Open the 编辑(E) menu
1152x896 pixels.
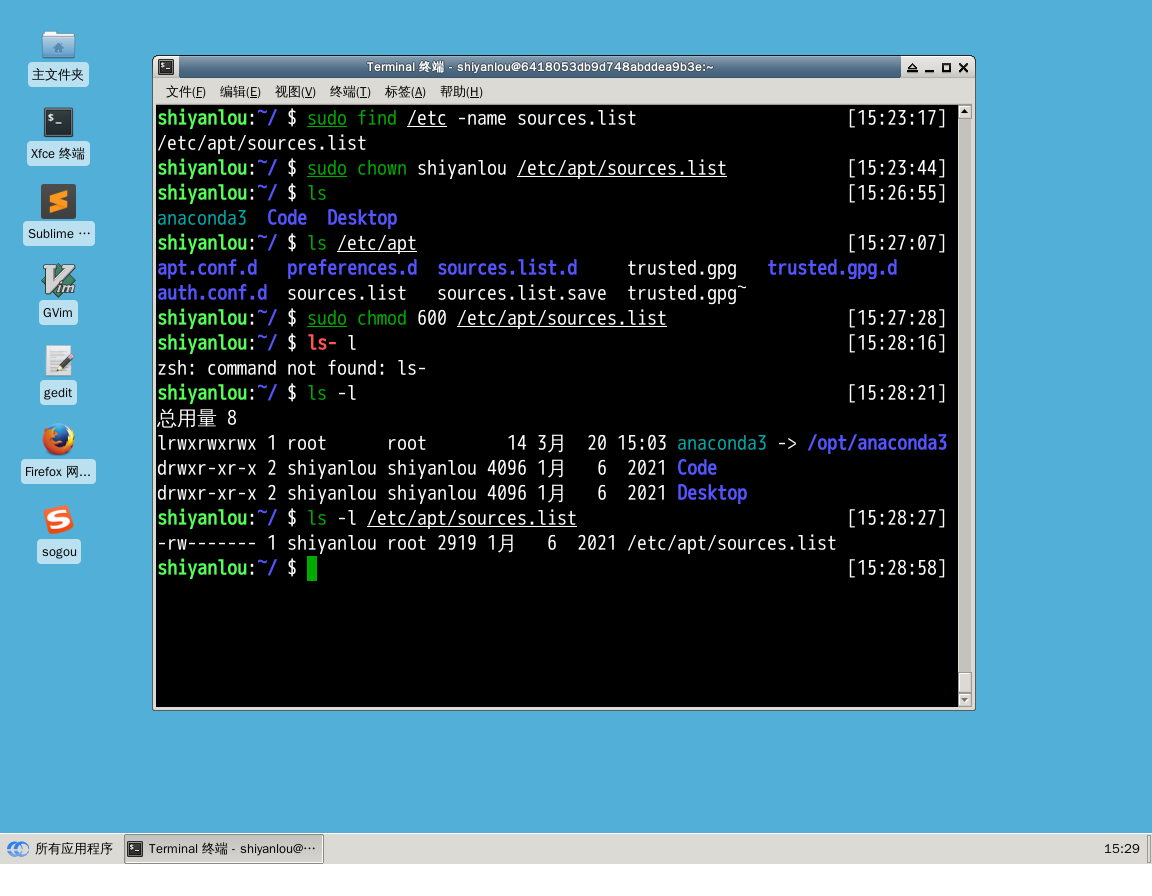point(240,92)
